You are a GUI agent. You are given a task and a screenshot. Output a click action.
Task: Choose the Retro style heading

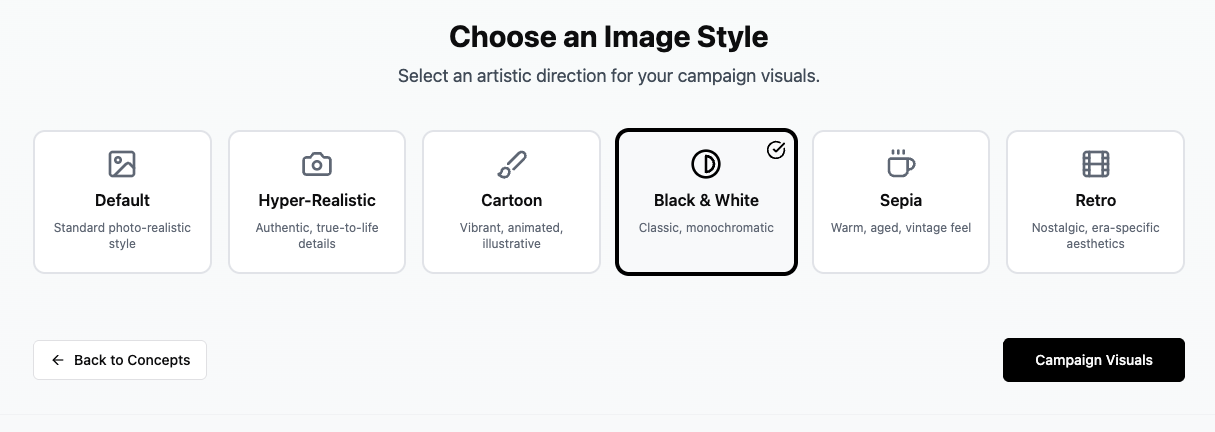[1096, 200]
